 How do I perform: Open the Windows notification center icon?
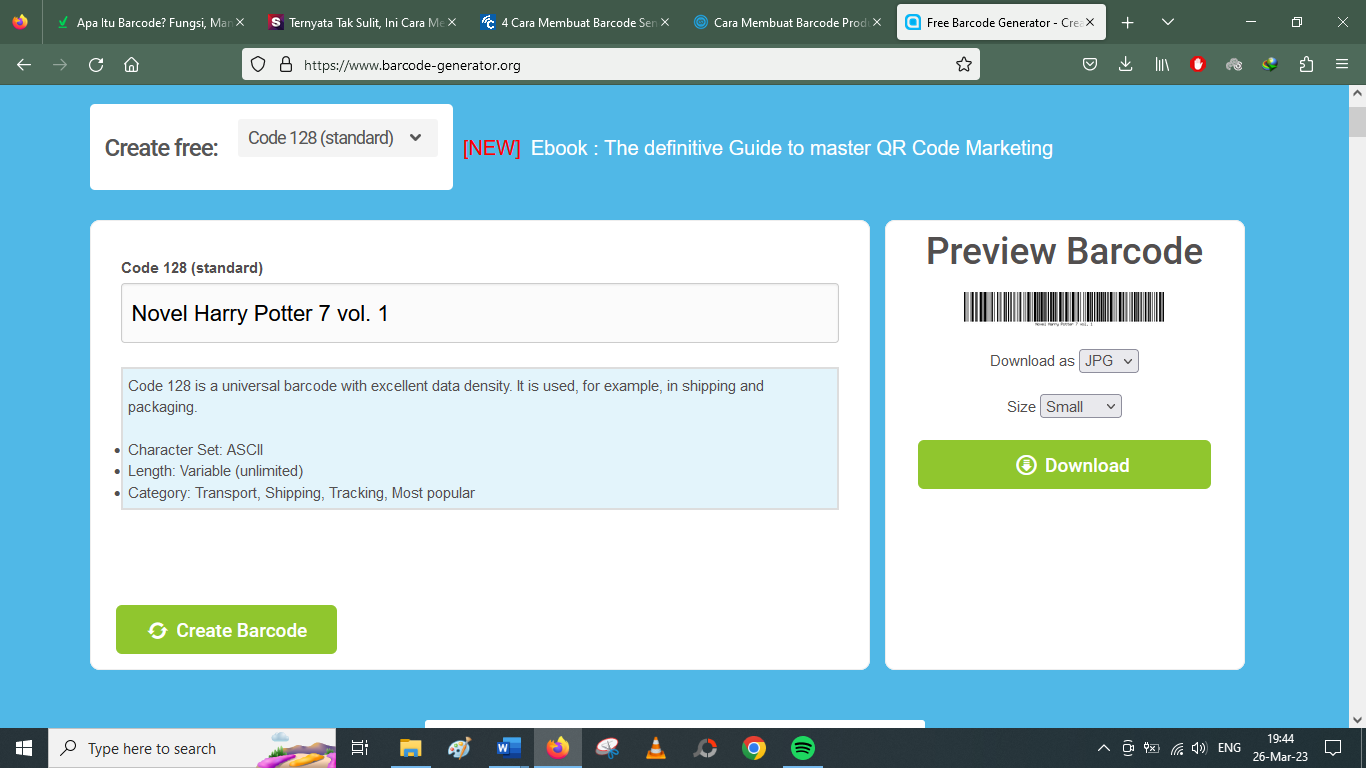(1332, 748)
